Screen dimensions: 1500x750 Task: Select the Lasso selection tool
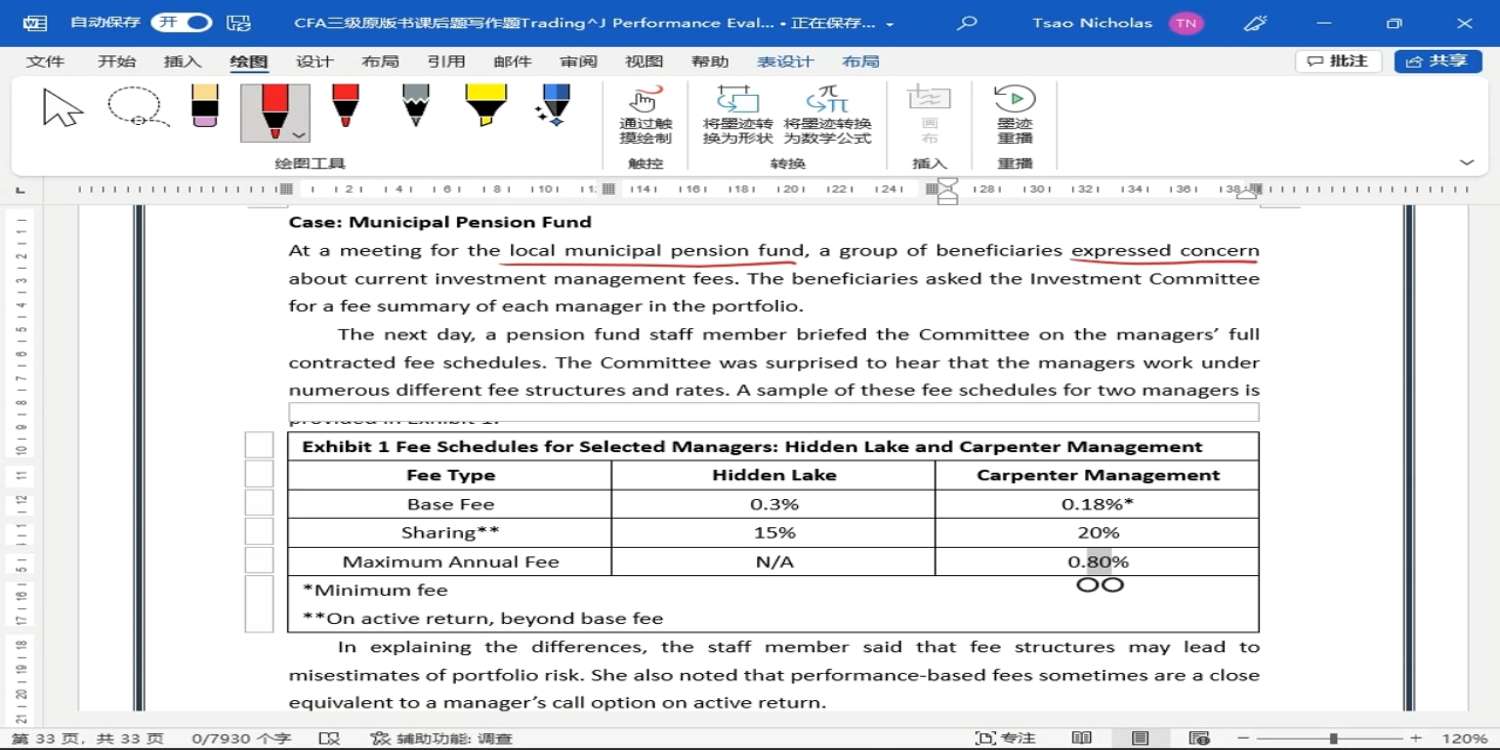[137, 107]
